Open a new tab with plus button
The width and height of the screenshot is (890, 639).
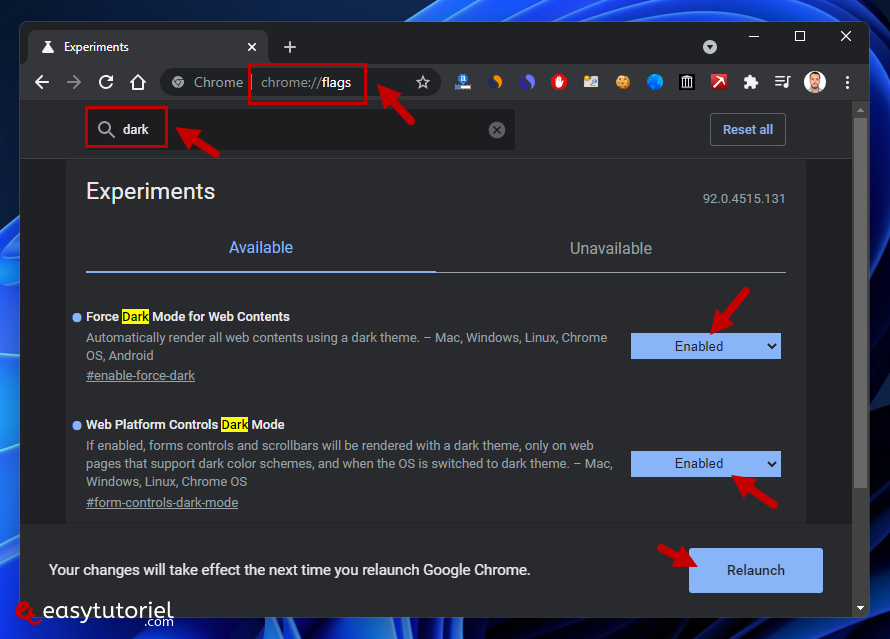tap(289, 47)
